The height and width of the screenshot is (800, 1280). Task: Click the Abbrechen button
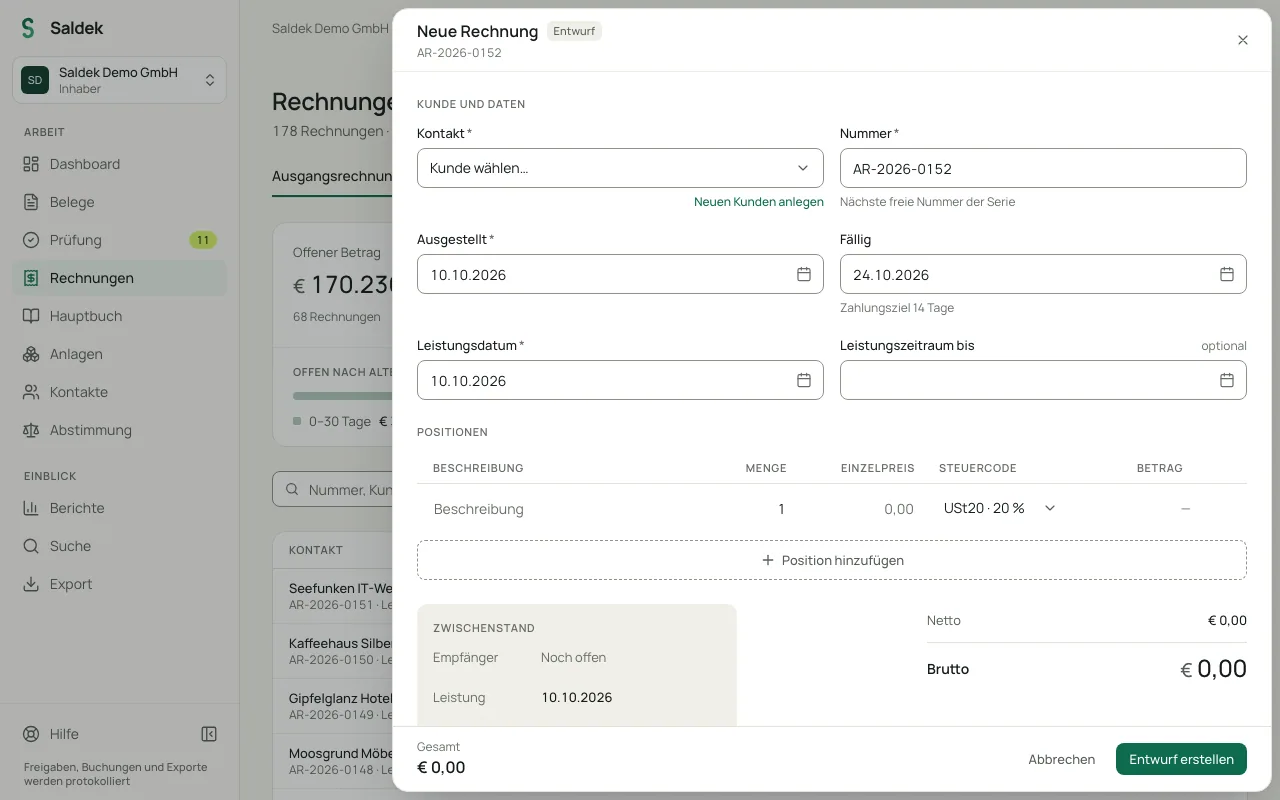(x=1062, y=759)
